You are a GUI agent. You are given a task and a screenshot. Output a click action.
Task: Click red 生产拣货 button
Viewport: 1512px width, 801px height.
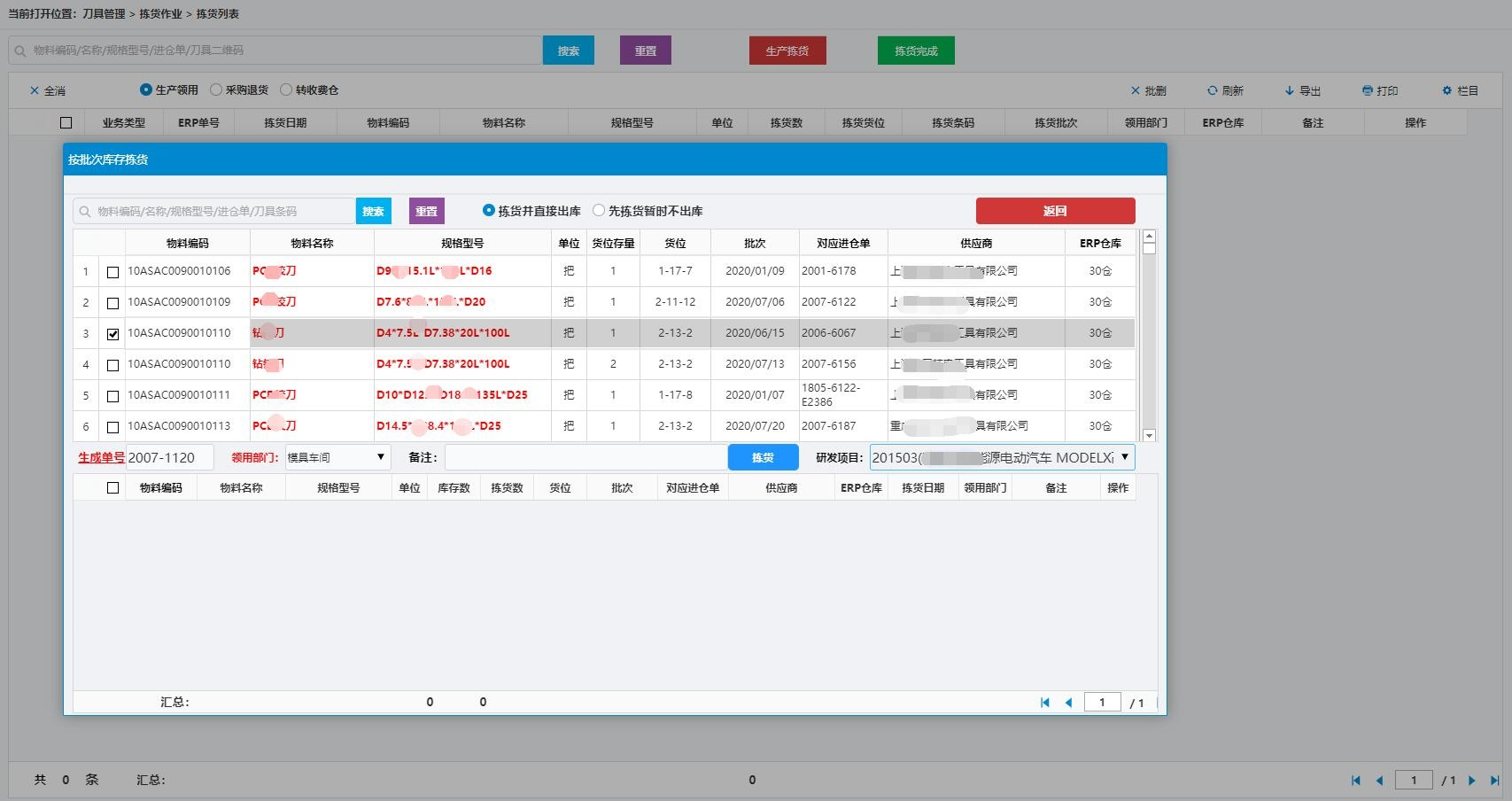787,51
